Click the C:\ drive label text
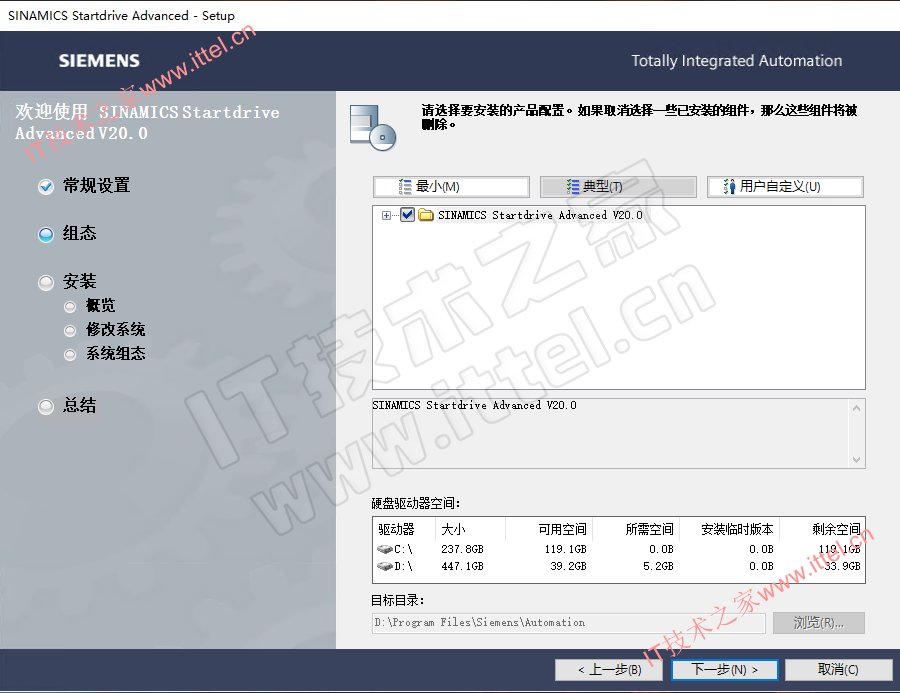900x693 pixels. point(404,549)
